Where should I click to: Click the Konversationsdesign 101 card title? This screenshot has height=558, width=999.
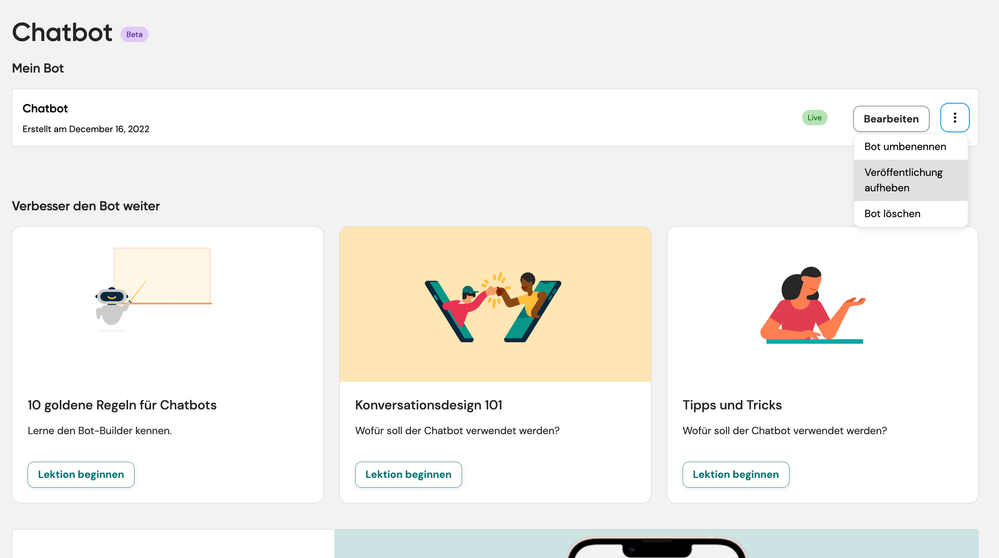tap(429, 405)
